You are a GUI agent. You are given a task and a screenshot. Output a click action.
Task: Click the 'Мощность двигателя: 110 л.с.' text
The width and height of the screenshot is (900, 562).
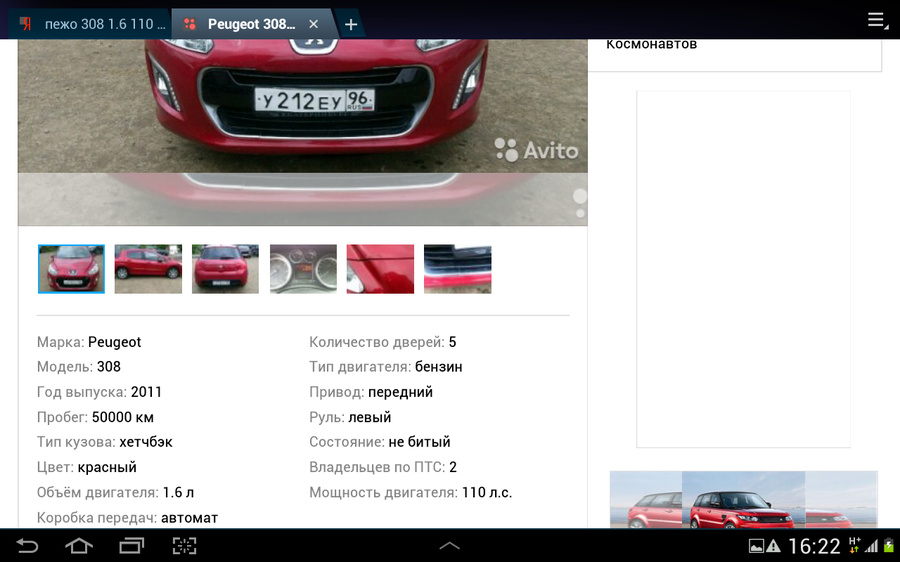click(410, 493)
